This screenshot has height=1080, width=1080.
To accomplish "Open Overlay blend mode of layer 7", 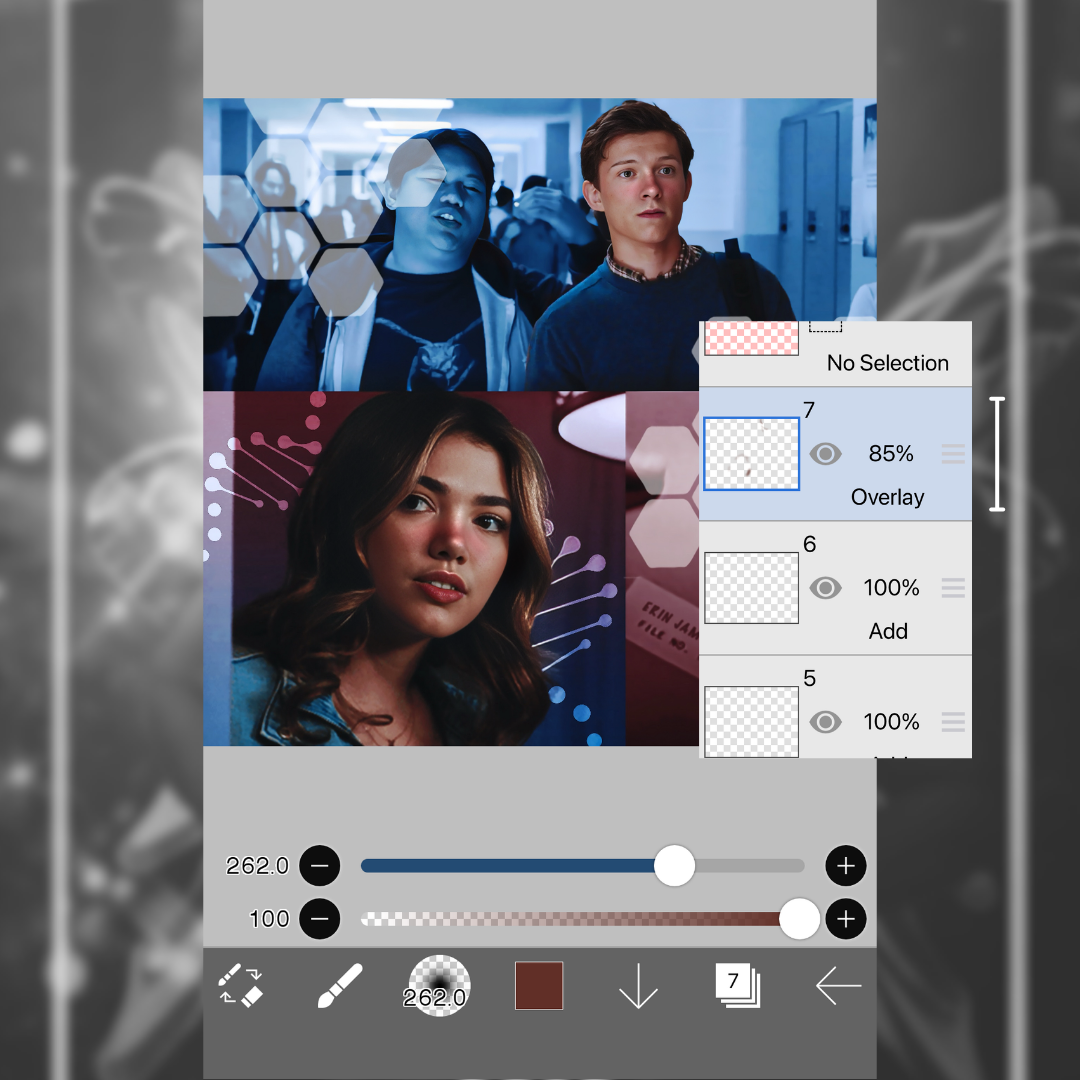I will 887,497.
